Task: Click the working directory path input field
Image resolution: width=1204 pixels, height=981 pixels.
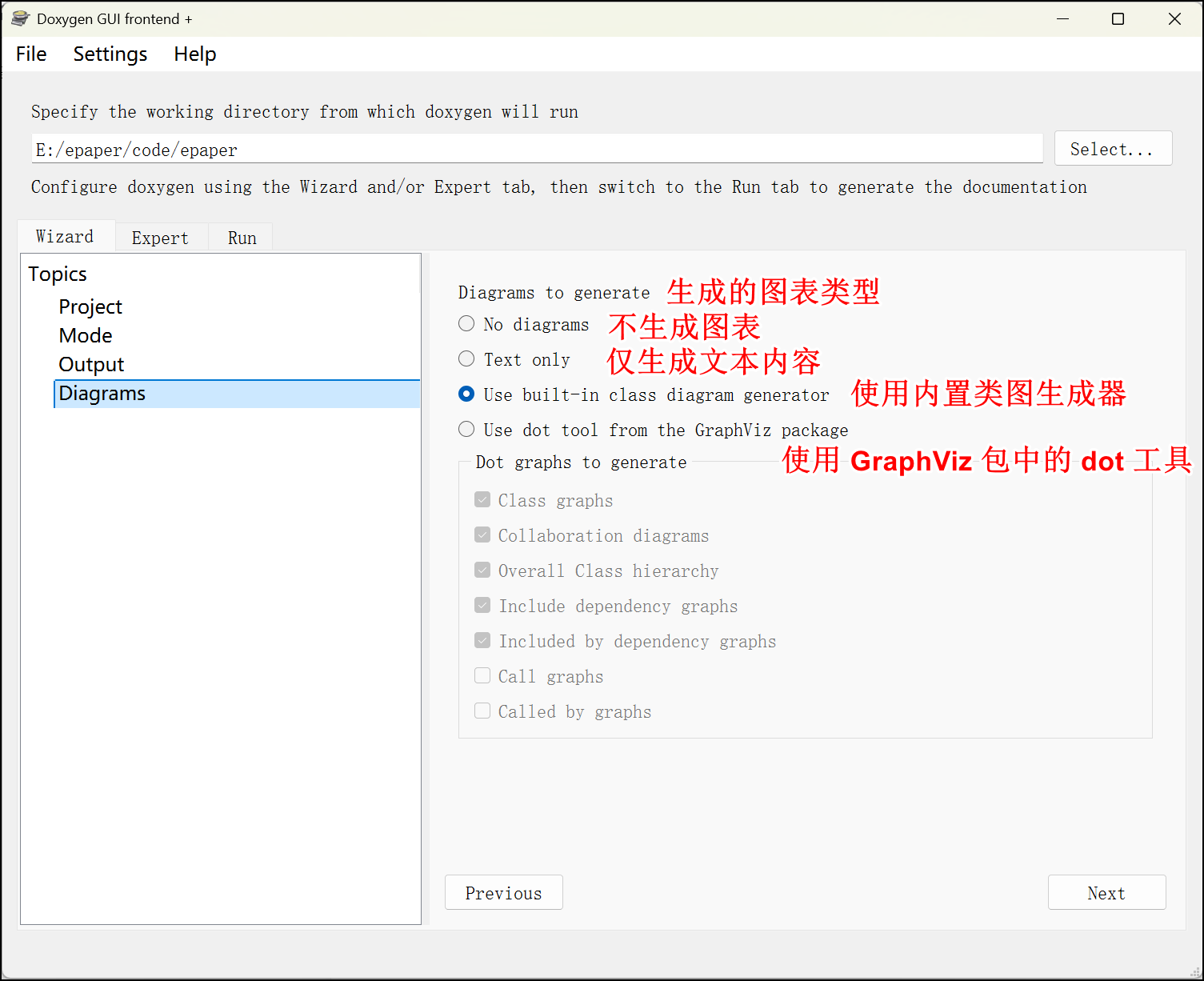Action: 536,149
